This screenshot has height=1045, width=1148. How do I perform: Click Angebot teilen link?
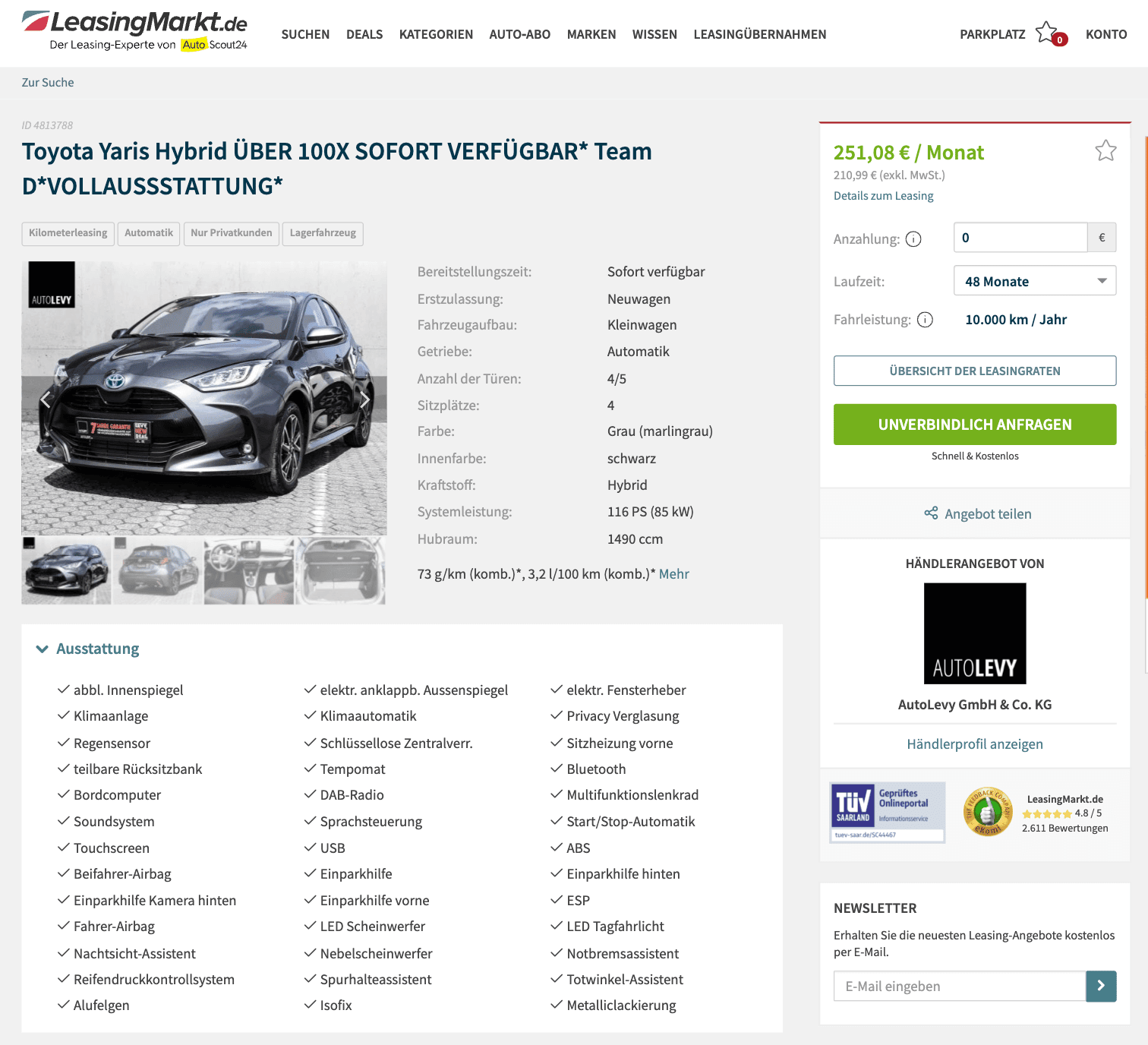[988, 514]
